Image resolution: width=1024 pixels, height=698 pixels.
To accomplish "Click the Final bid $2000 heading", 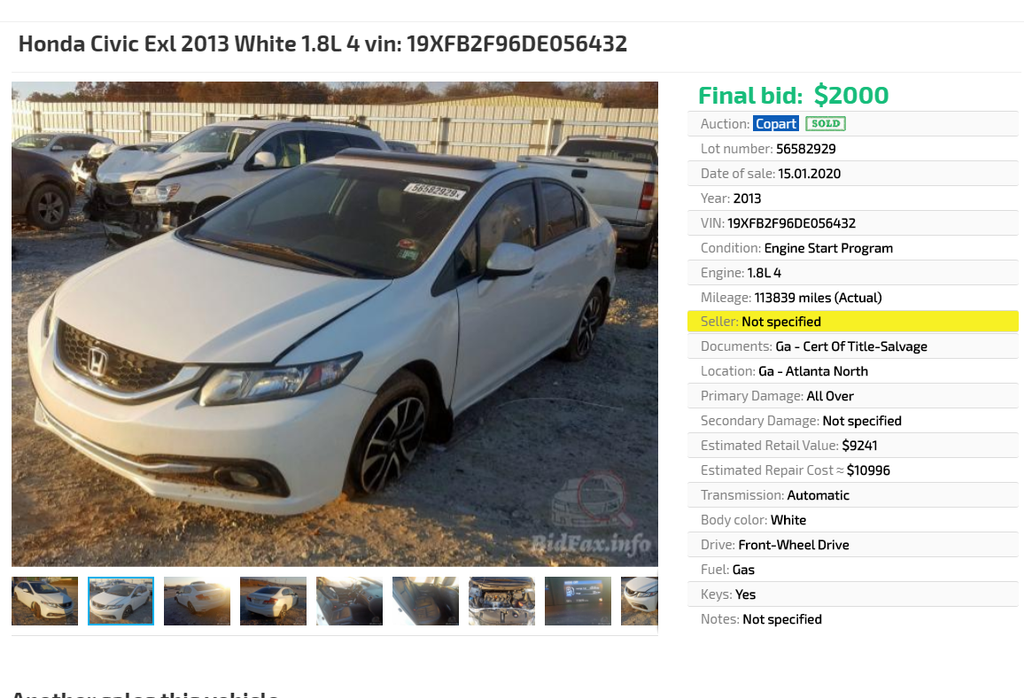I will pyautogui.click(x=793, y=95).
